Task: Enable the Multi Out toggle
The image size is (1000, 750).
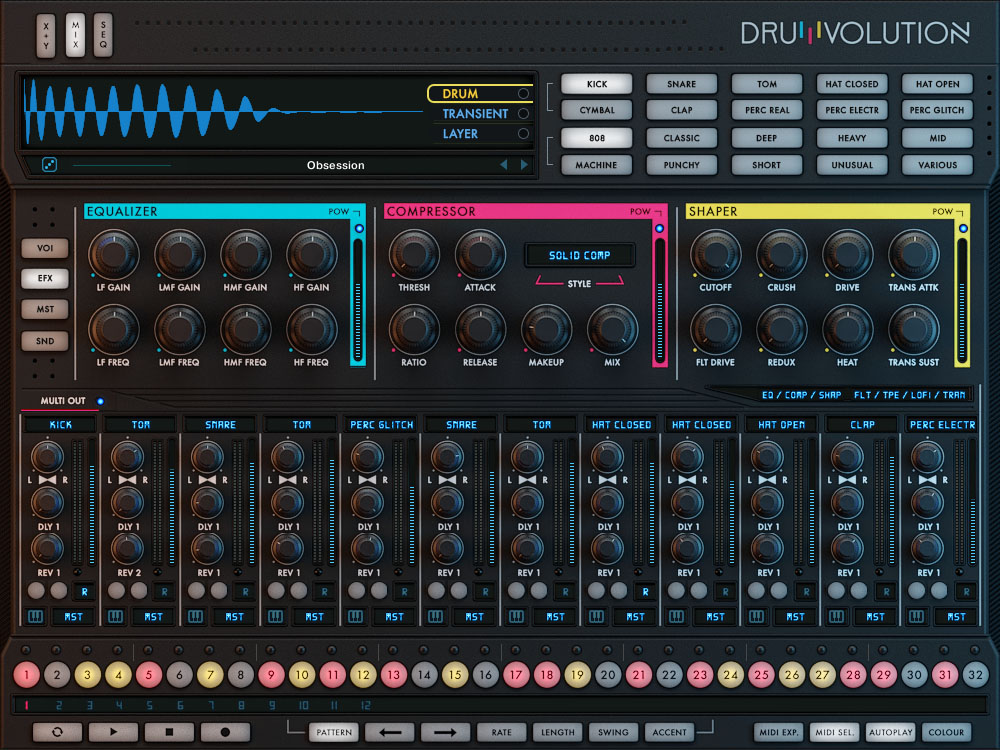Action: [100, 402]
